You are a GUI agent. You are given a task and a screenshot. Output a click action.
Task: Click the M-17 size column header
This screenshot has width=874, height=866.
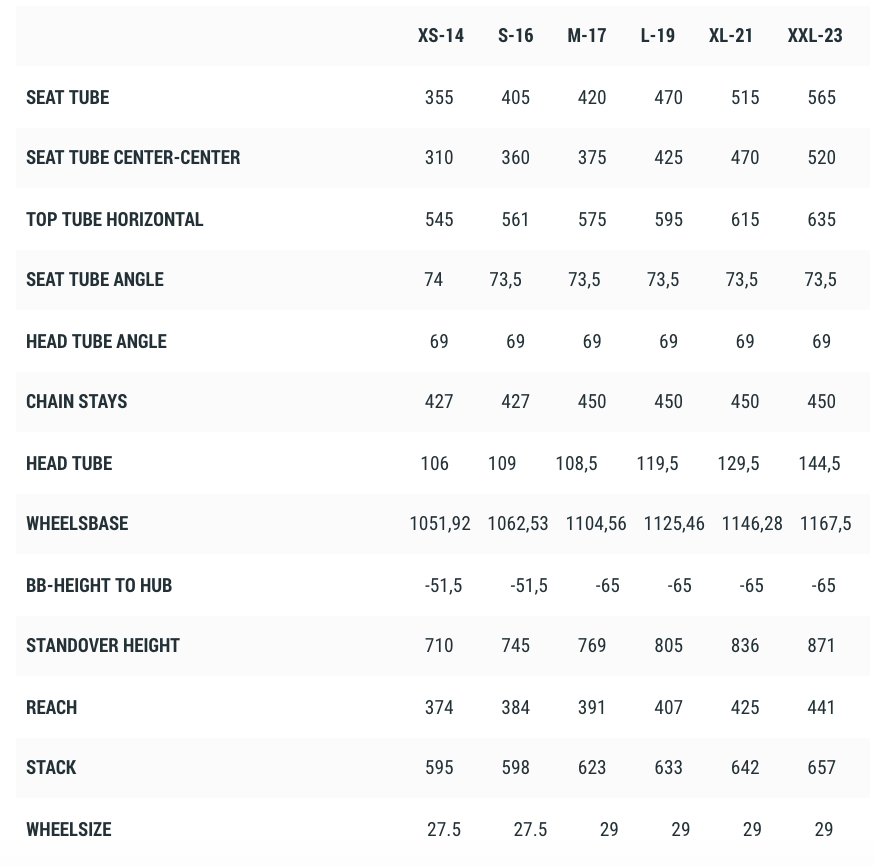pos(586,36)
